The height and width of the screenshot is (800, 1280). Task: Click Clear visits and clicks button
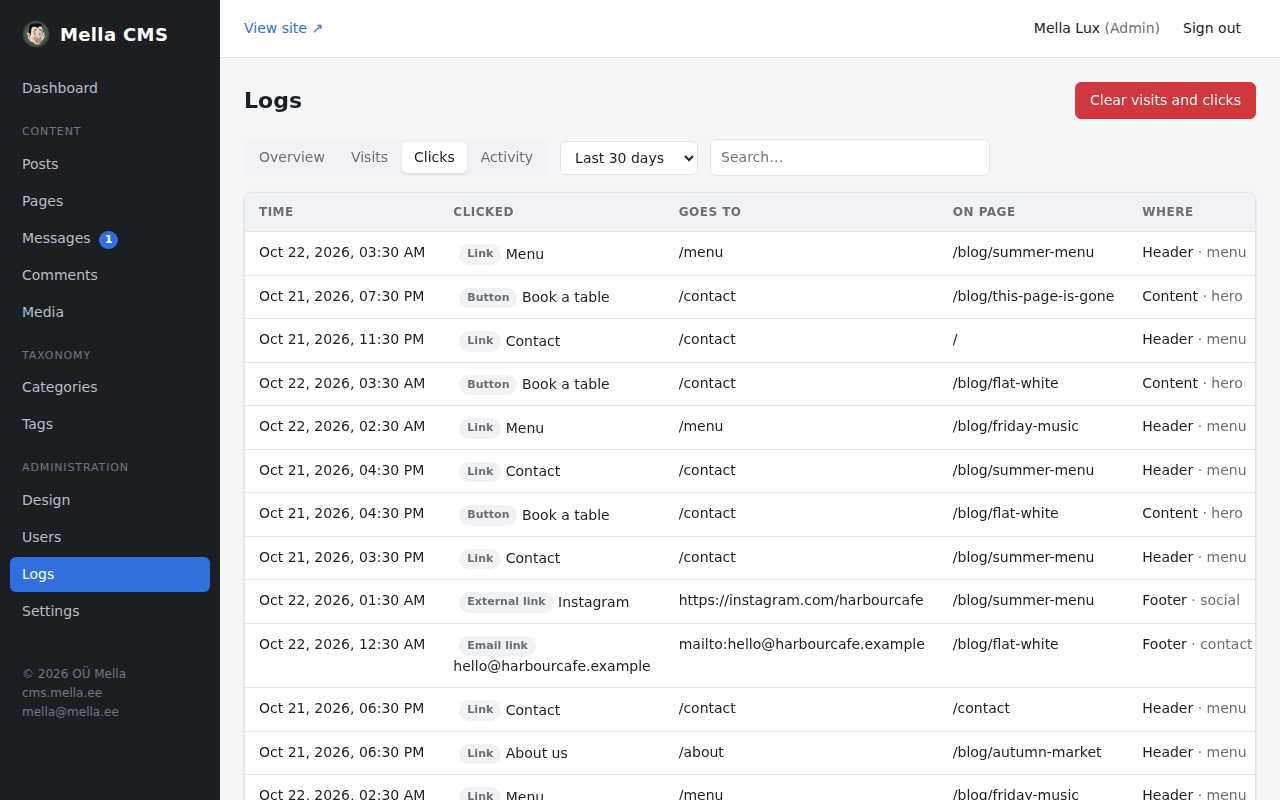(x=1165, y=100)
